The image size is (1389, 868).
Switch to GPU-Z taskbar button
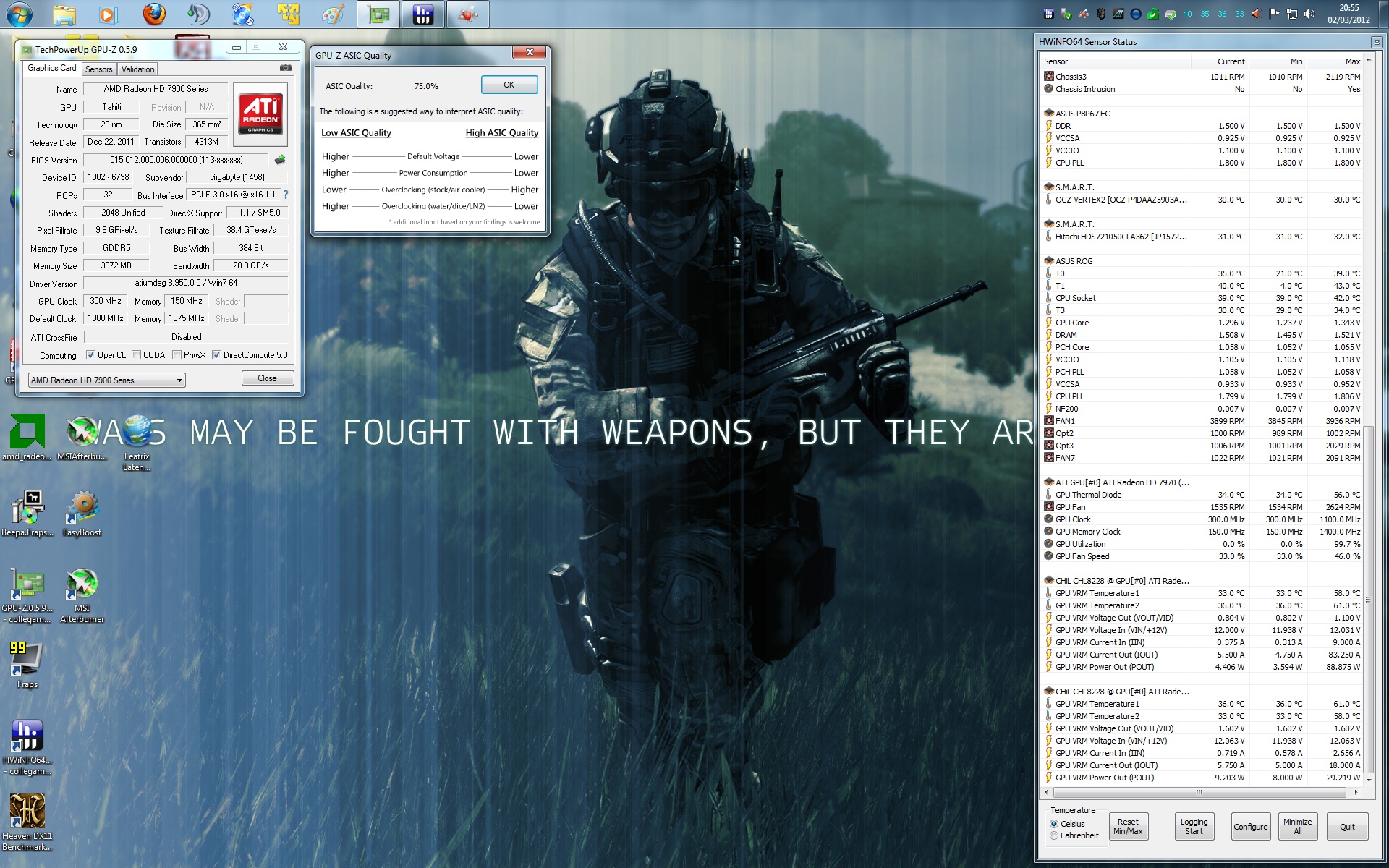click(x=378, y=14)
